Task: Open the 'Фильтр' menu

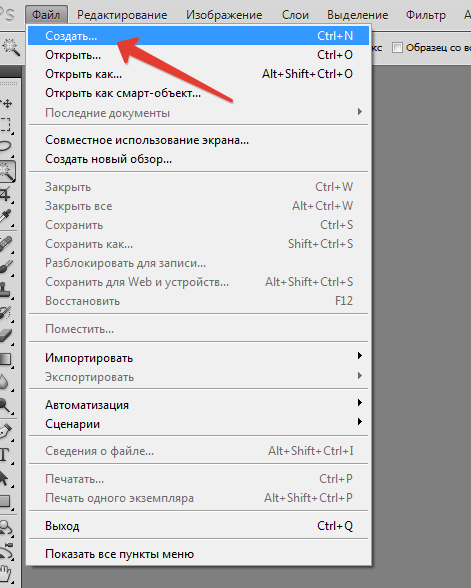Action: (x=426, y=15)
